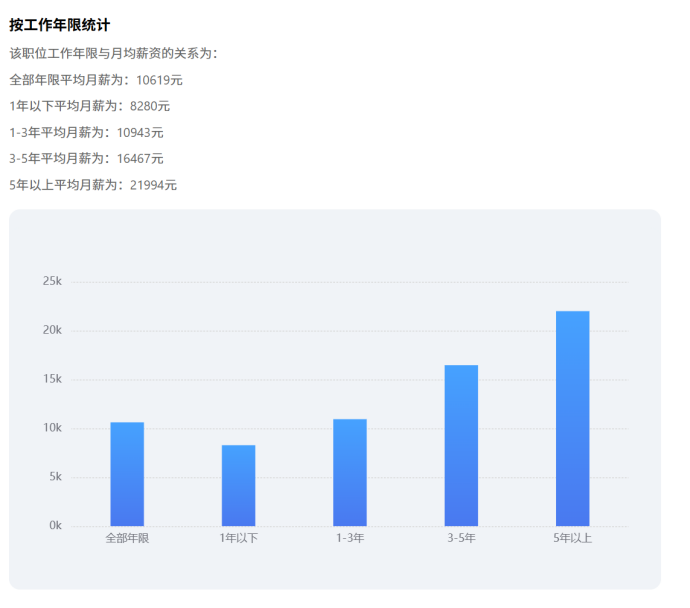
Task: Click the 按工作年限统计 heading
Action: click(x=60, y=25)
